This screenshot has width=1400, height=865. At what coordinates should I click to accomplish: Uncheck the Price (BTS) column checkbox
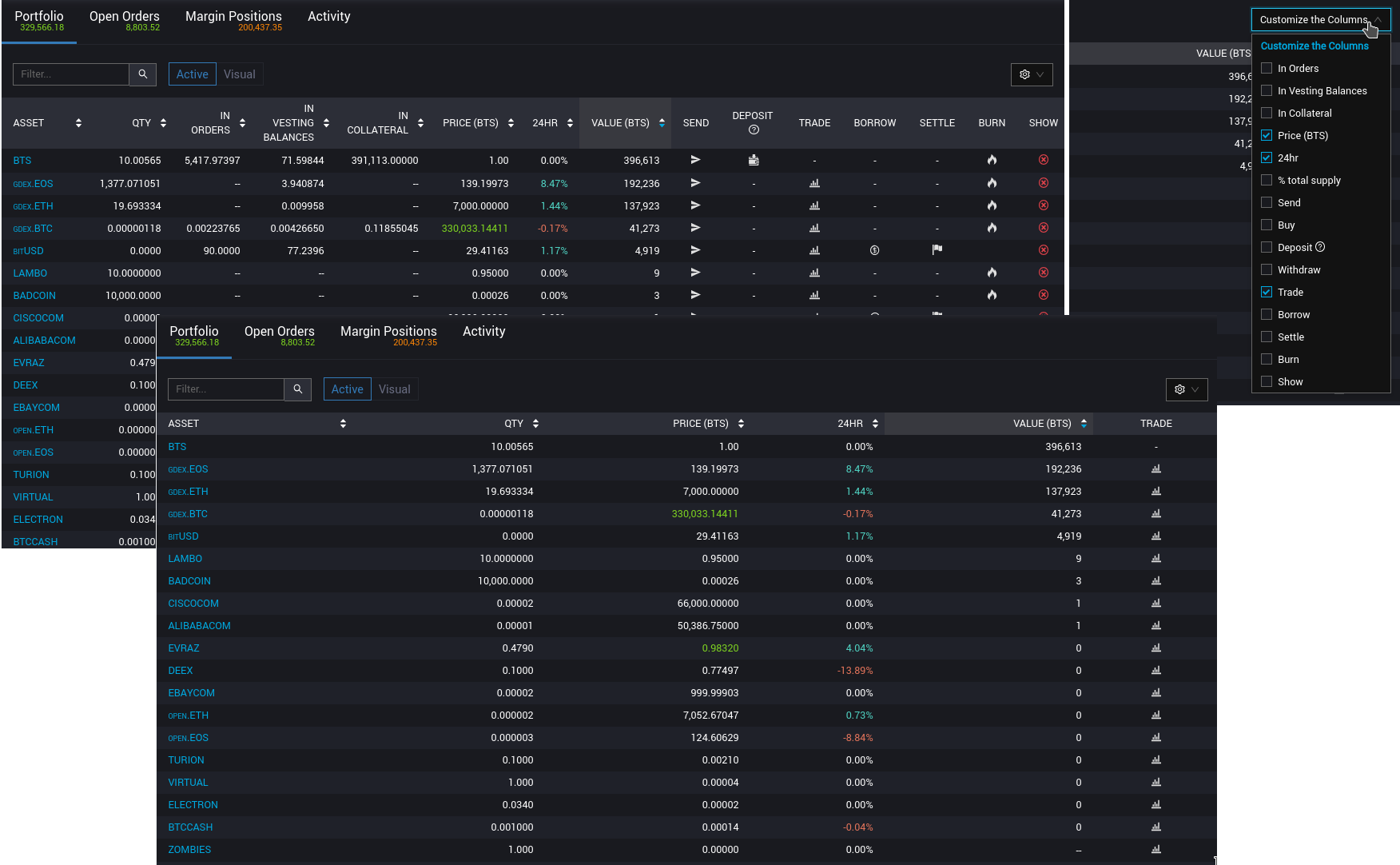(1267, 135)
